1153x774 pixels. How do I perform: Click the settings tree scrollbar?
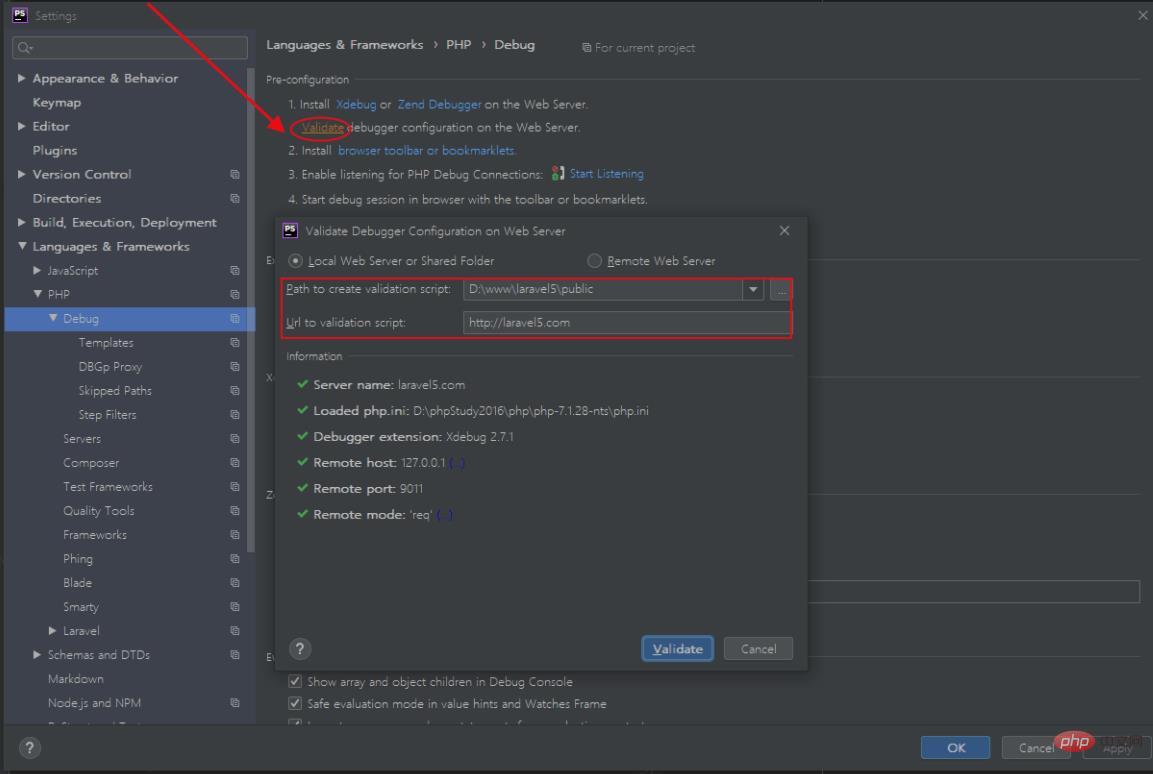(251, 311)
